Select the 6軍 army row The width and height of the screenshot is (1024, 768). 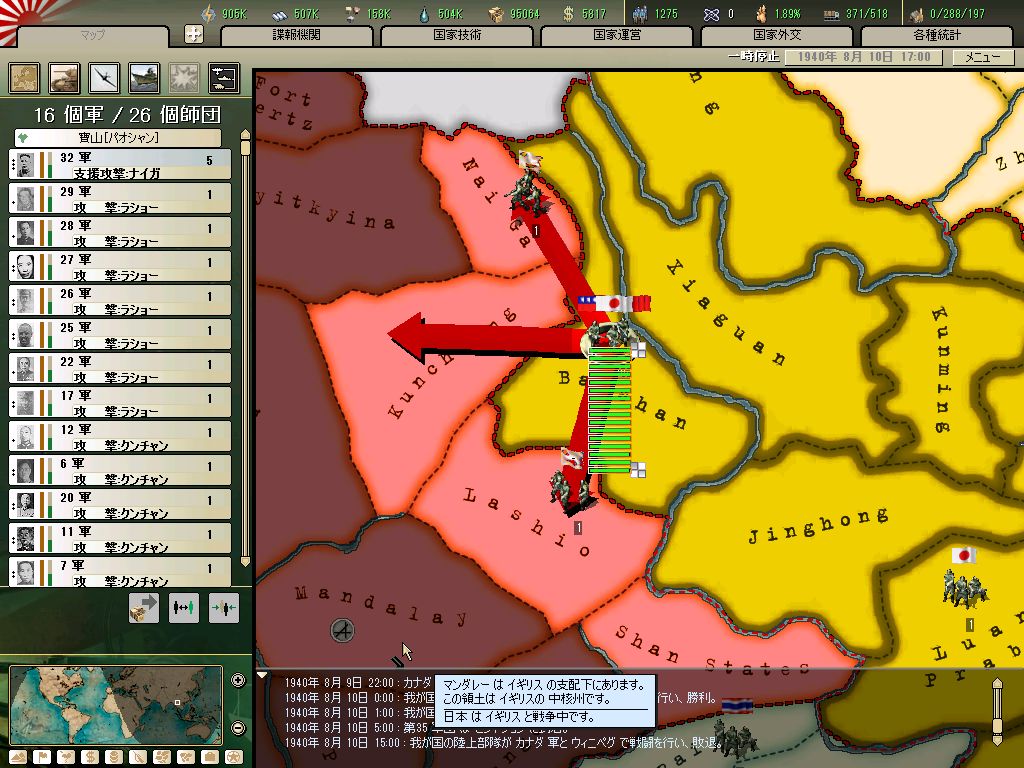coord(120,470)
